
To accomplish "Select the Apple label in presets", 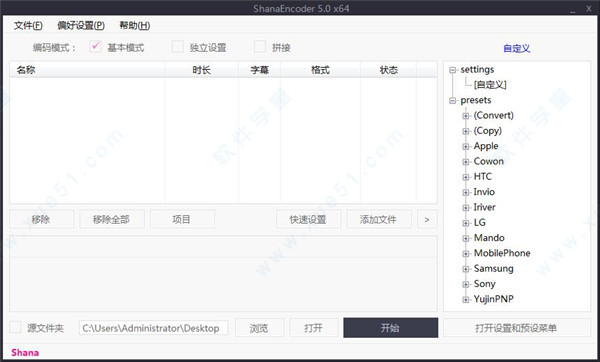I will click(486, 146).
